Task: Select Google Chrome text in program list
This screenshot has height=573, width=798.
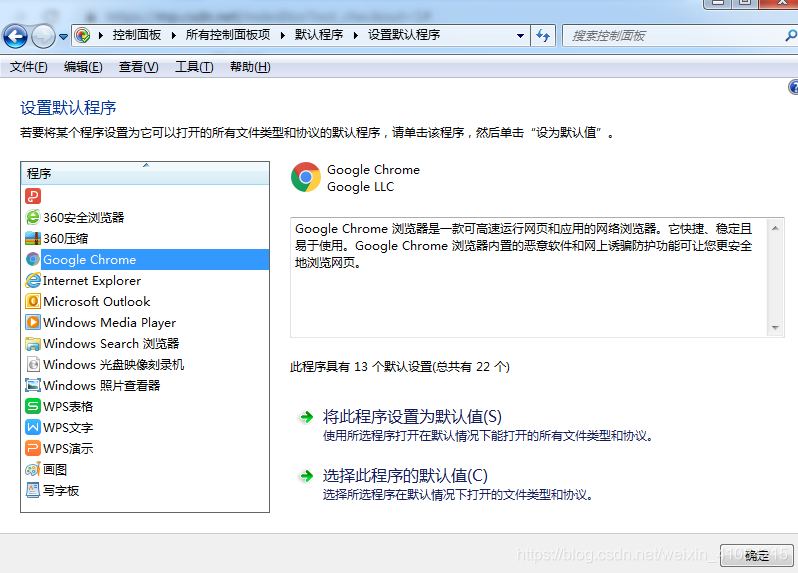Action: (90, 260)
